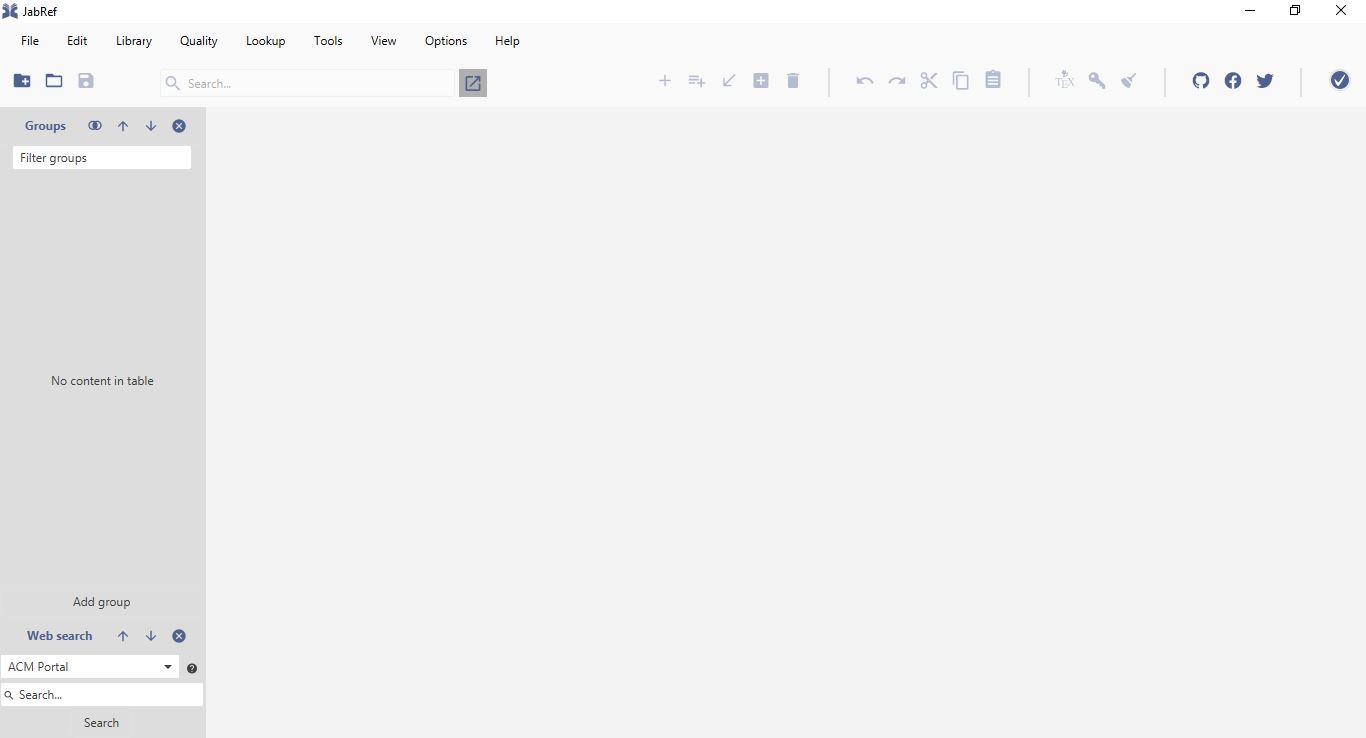
Task: Create a new library with folder-plus icon
Action: (x=22, y=81)
